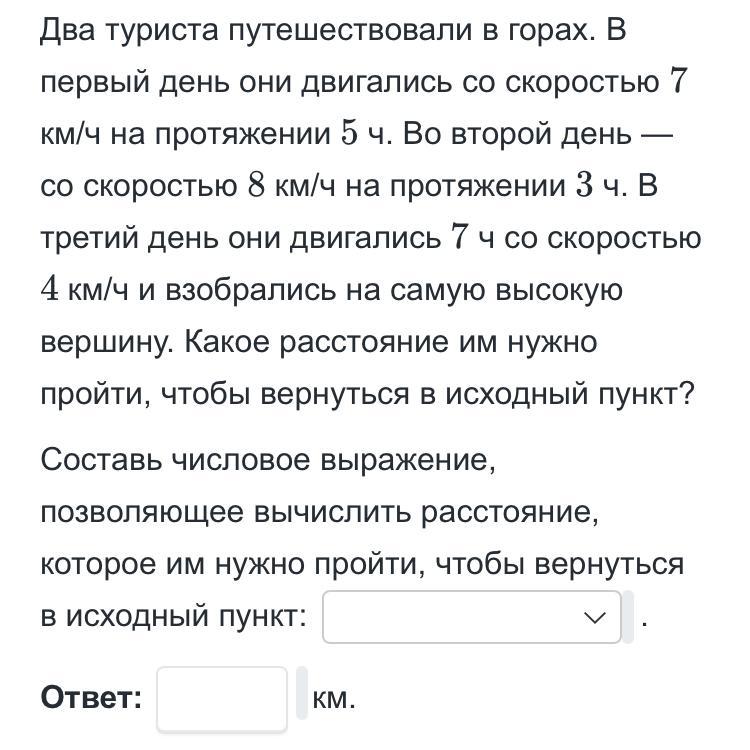Click the number 5 before ч. Во второй день
This screenshot has height=750, width=750.
coord(350,133)
